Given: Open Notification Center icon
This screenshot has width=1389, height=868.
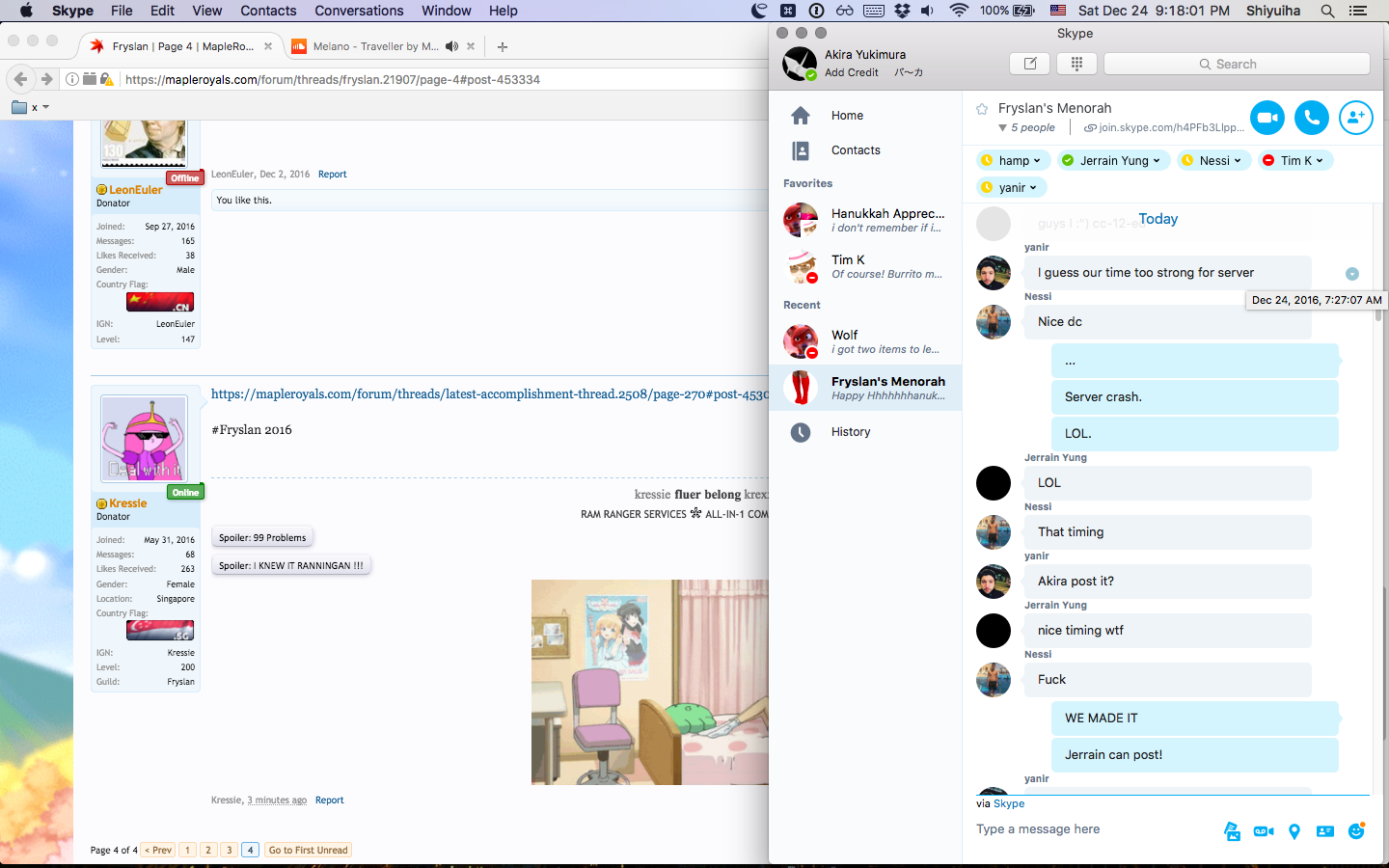Looking at the screenshot, I should [1358, 11].
